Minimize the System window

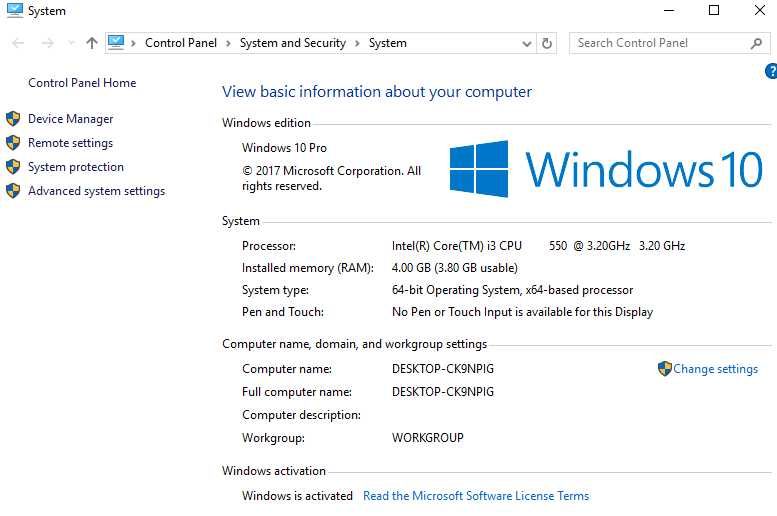[669, 10]
